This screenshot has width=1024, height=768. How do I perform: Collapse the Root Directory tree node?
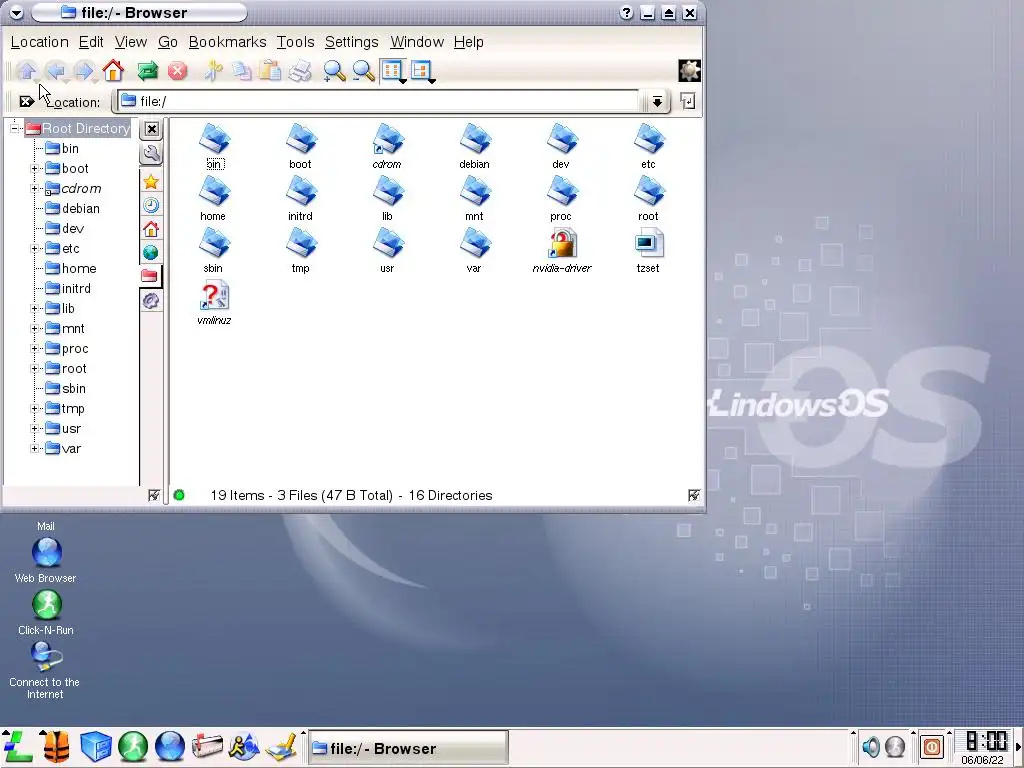tap(15, 129)
